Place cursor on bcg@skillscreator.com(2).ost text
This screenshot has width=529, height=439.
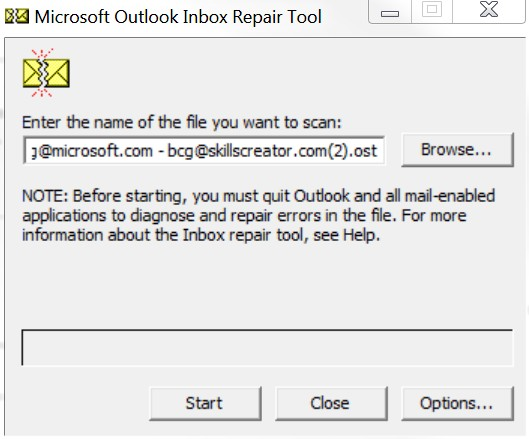pos(272,151)
